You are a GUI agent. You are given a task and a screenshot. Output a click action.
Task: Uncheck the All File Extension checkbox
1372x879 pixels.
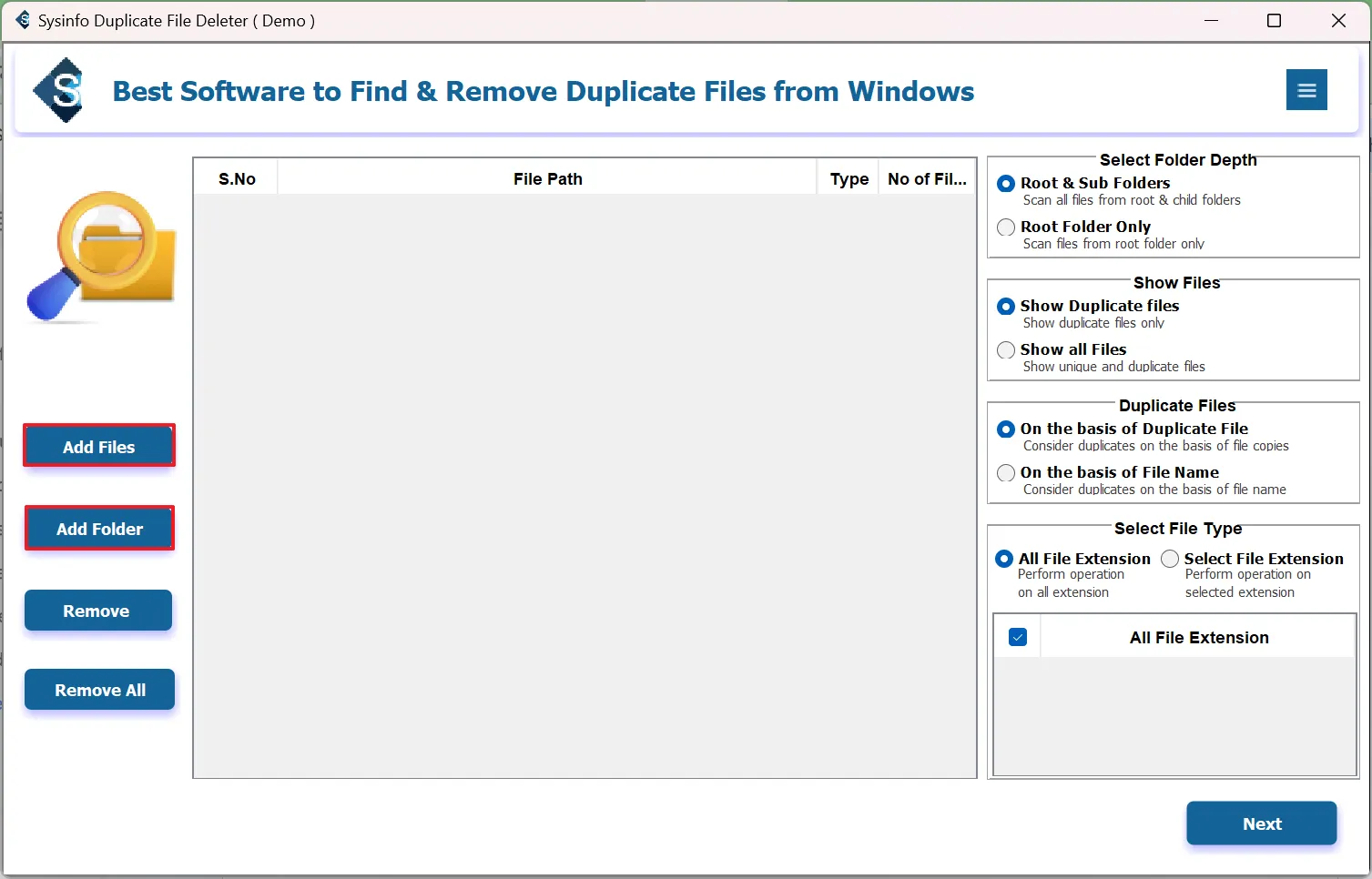click(1018, 637)
